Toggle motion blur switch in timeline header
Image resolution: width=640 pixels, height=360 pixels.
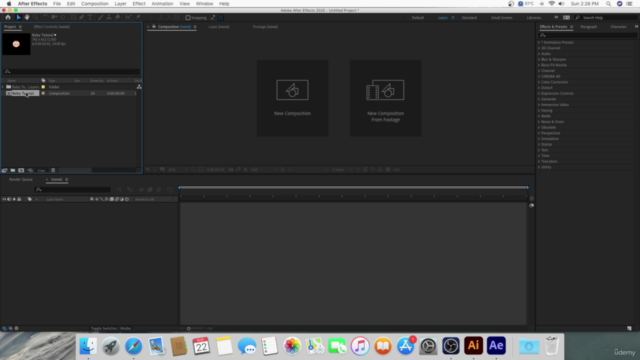[117, 199]
